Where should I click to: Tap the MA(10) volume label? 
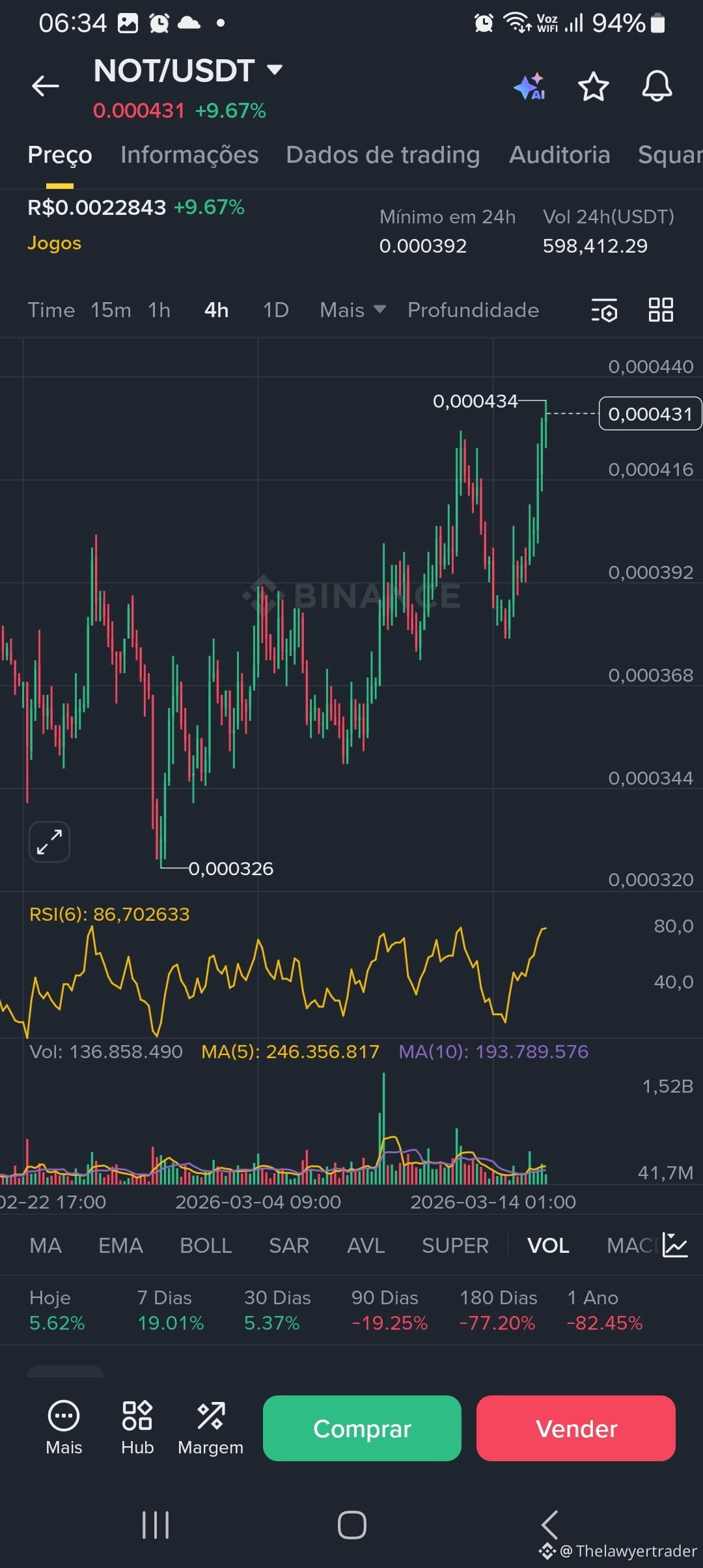(x=493, y=1052)
